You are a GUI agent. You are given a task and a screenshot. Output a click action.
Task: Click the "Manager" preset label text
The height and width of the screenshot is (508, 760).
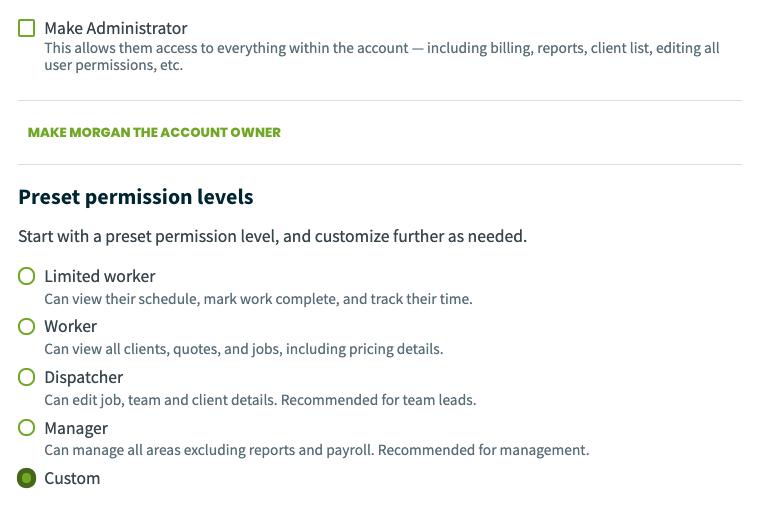tap(76, 429)
